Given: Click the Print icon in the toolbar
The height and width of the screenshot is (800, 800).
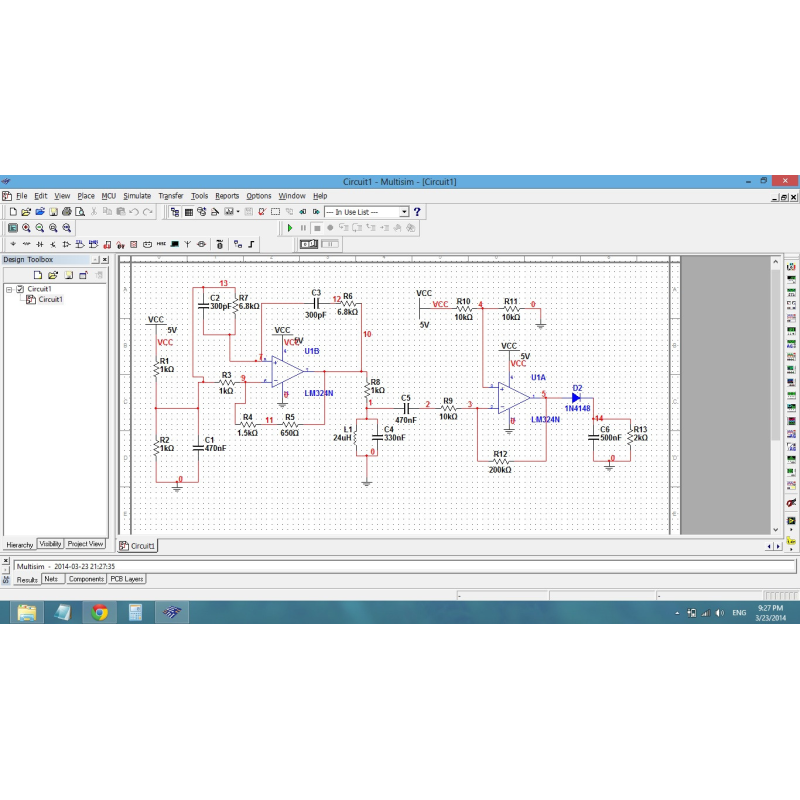Looking at the screenshot, I should (x=66, y=212).
